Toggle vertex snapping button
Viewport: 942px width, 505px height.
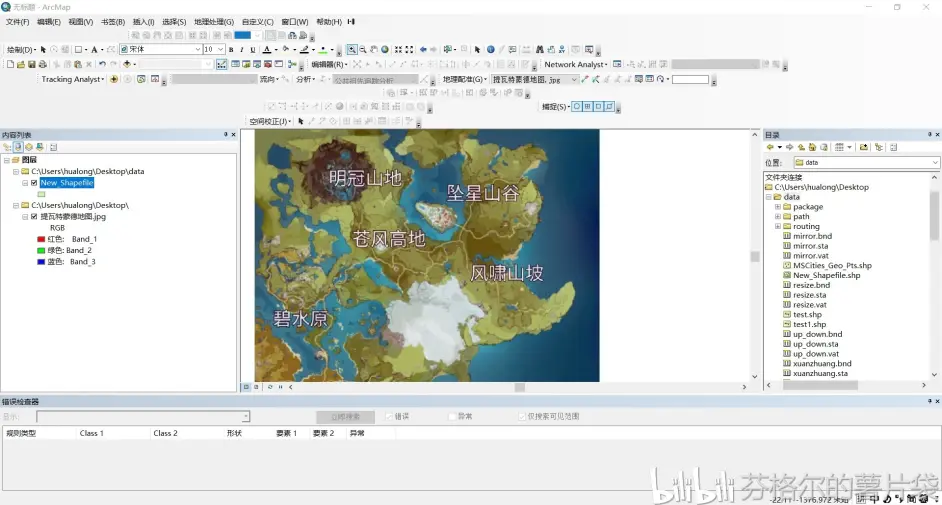click(598, 106)
